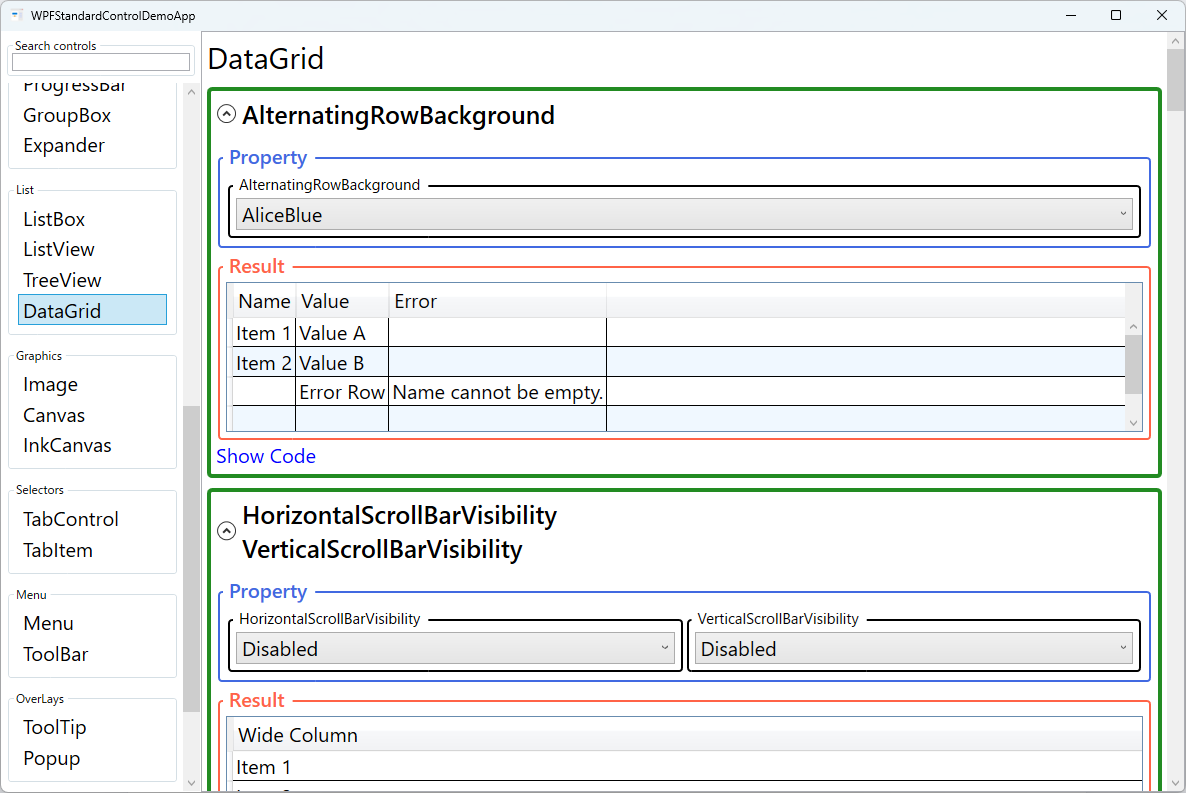Click the sidebar scroll up arrow
The image size is (1186, 793).
click(x=191, y=92)
